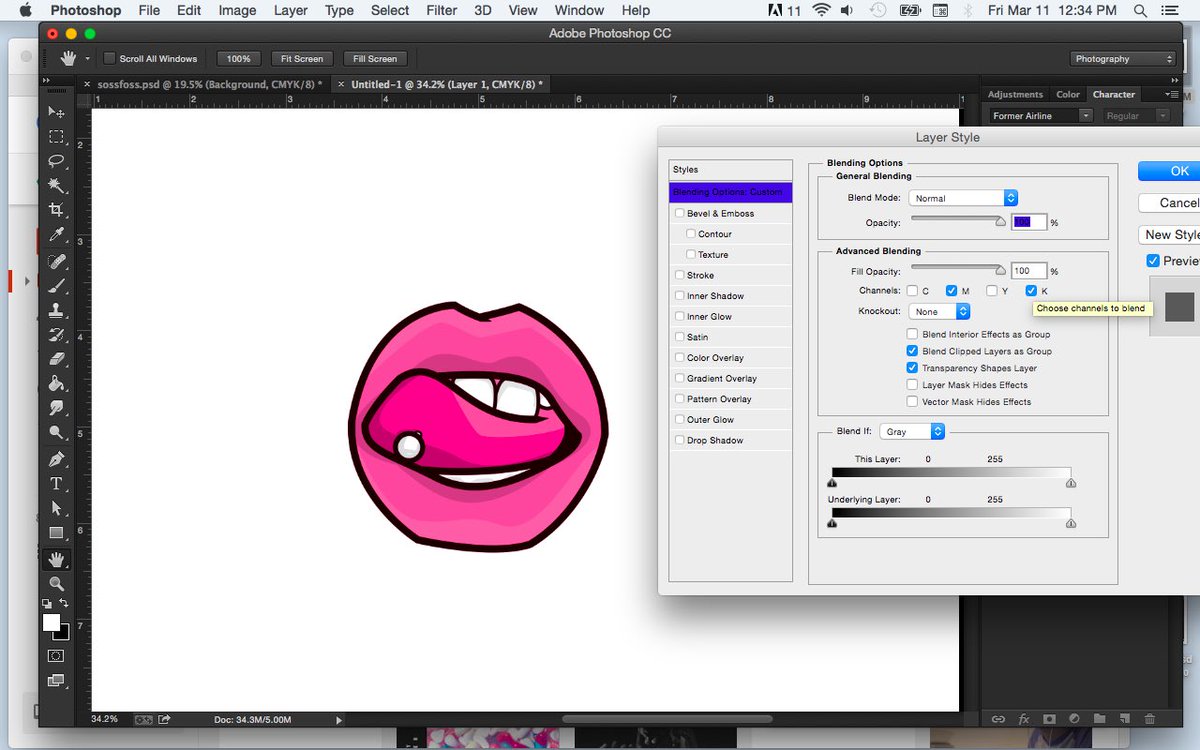Click the delete layer trash icon
This screenshot has width=1200, height=750.
pyautogui.click(x=1149, y=718)
